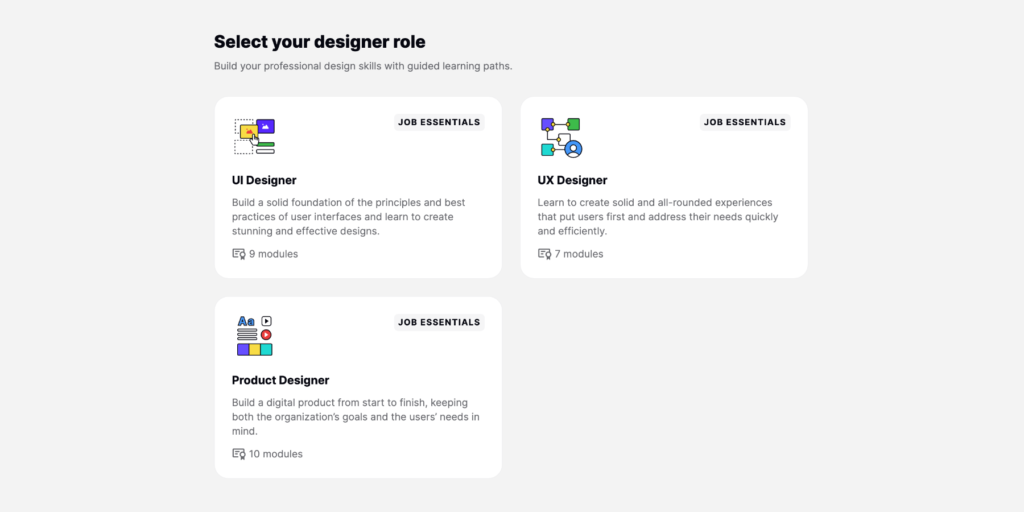The image size is (1024, 512).
Task: Select the UX Designer card description
Action: pos(658,217)
